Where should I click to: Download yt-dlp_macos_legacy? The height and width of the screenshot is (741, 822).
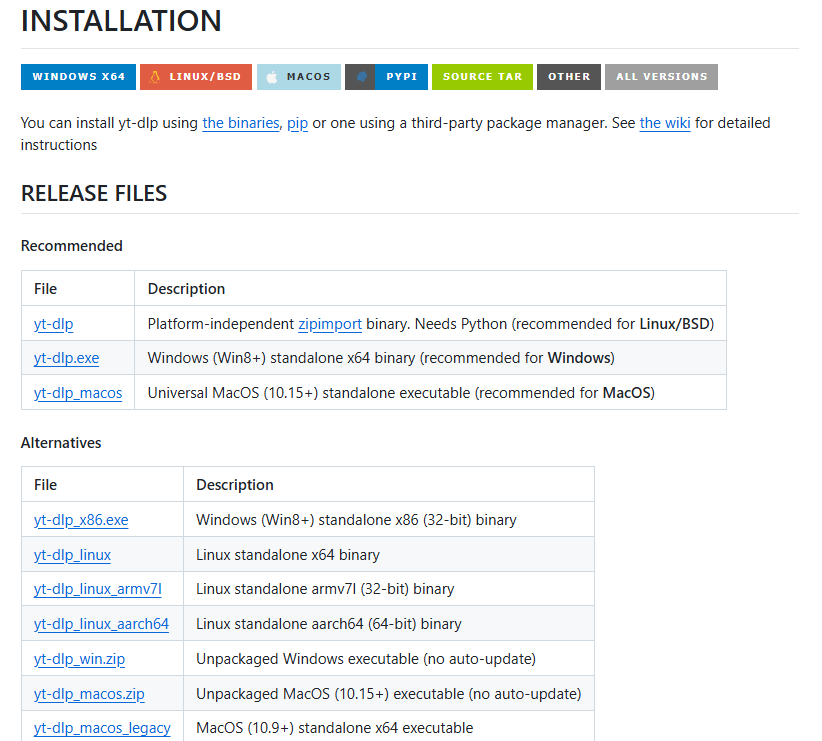click(102, 728)
